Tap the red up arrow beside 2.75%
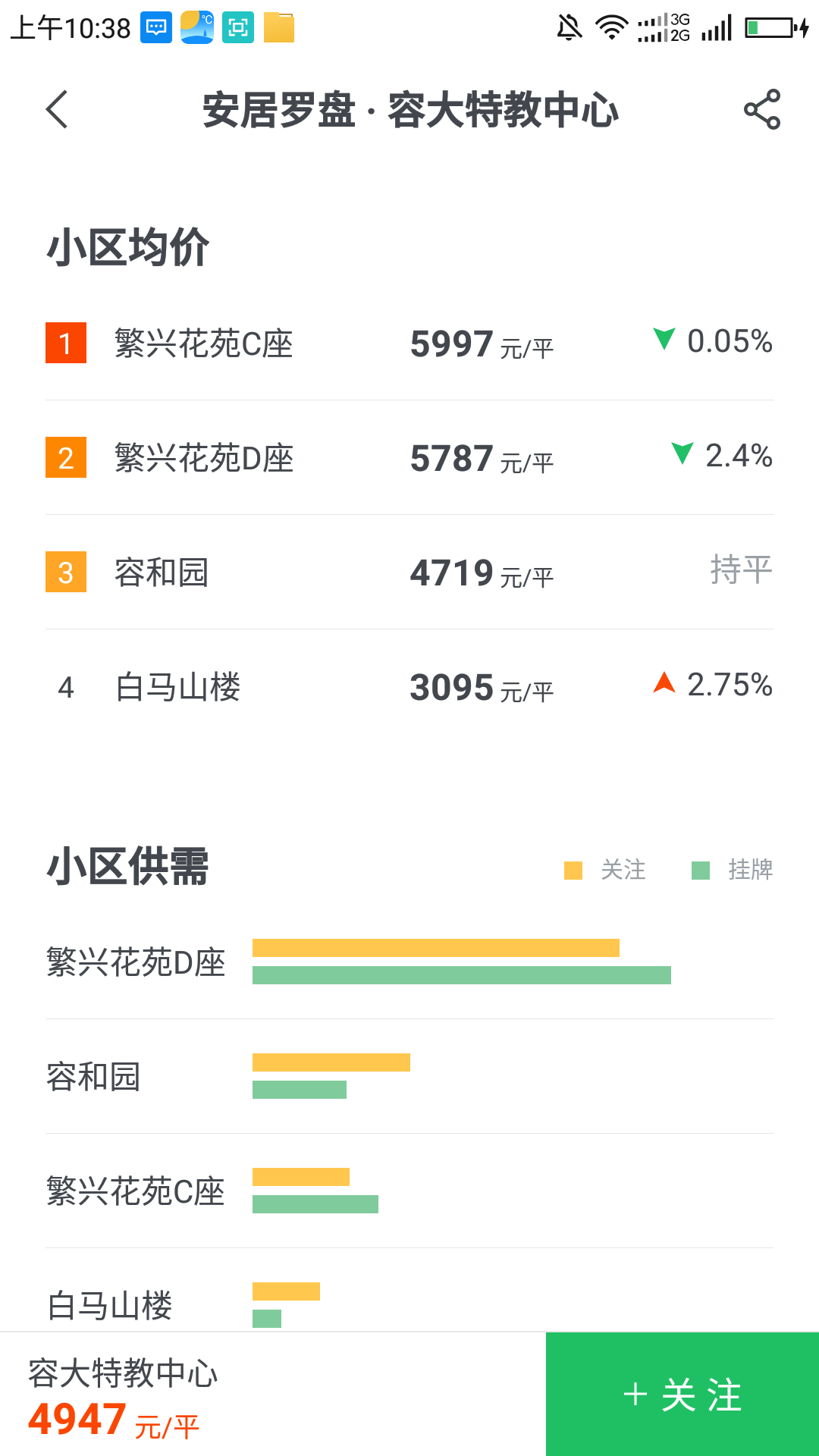Image resolution: width=819 pixels, height=1456 pixels. pyautogui.click(x=664, y=682)
